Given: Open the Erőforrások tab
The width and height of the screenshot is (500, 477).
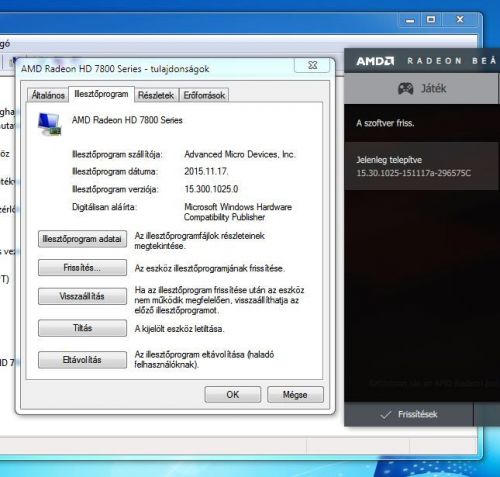Looking at the screenshot, I should 204,95.
